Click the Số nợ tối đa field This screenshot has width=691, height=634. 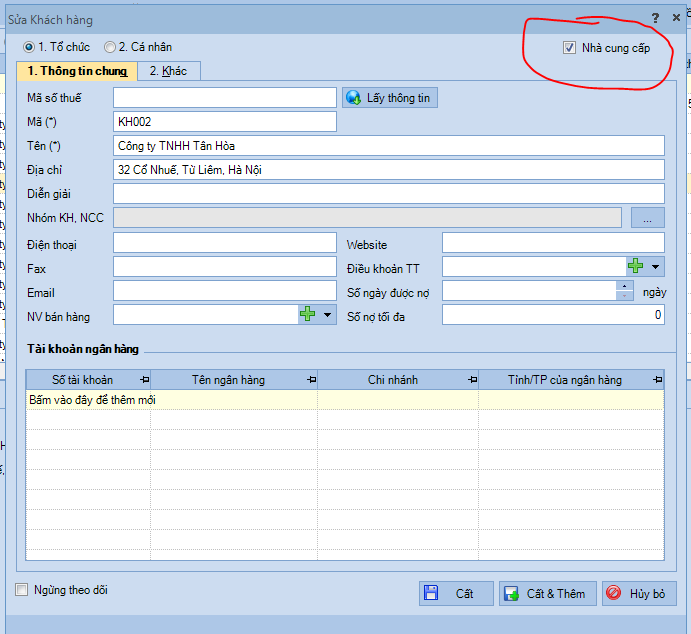coord(554,315)
